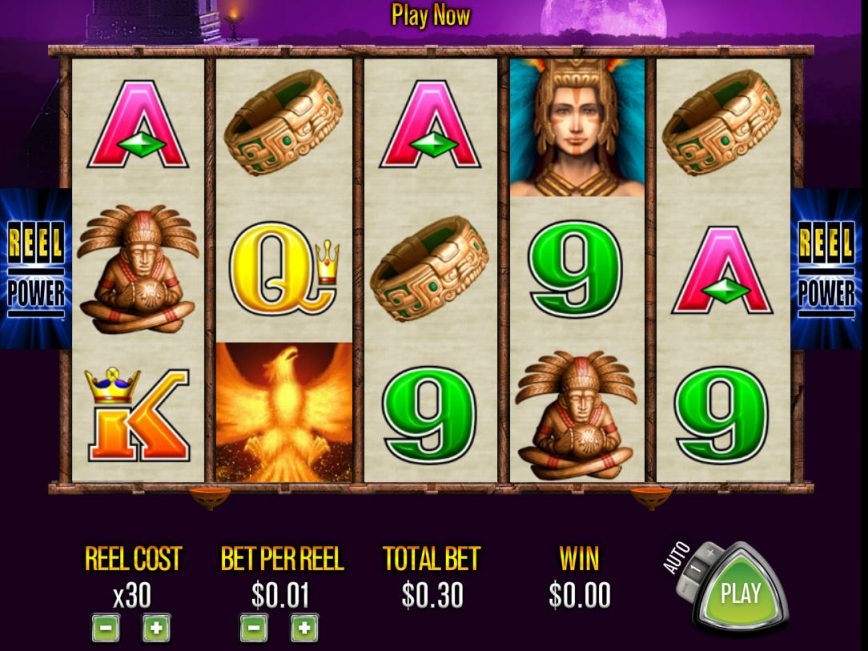Open the Play Now link
Viewport: 868px width, 651px height.
pyautogui.click(x=431, y=15)
